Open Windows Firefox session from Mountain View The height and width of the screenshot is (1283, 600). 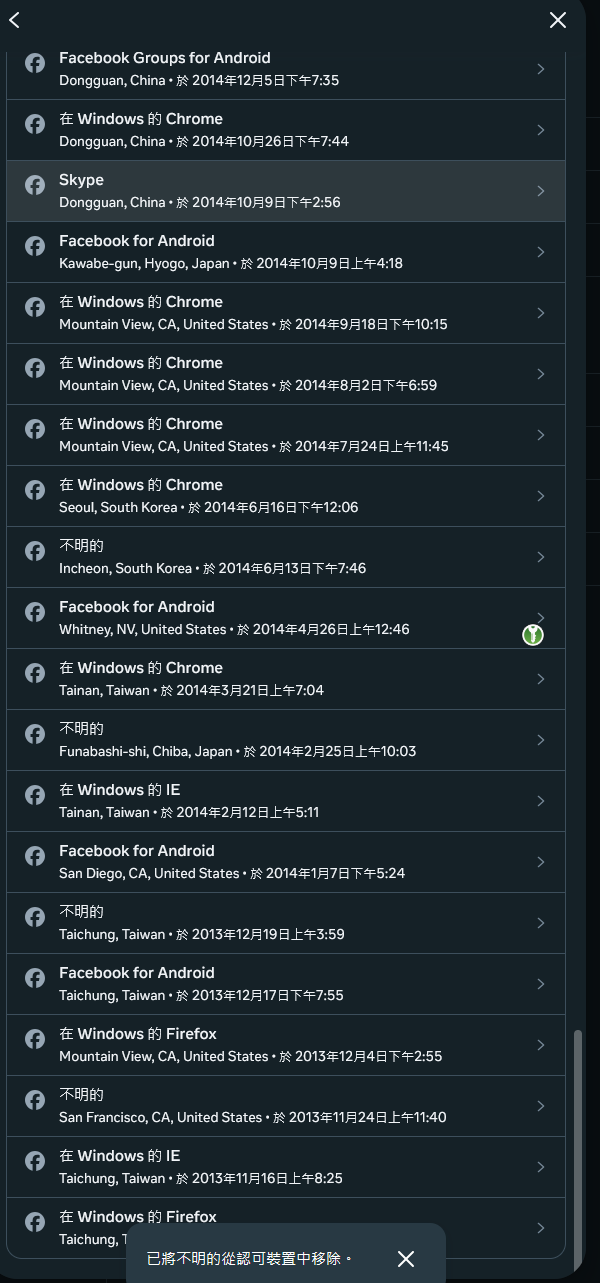click(x=286, y=1045)
